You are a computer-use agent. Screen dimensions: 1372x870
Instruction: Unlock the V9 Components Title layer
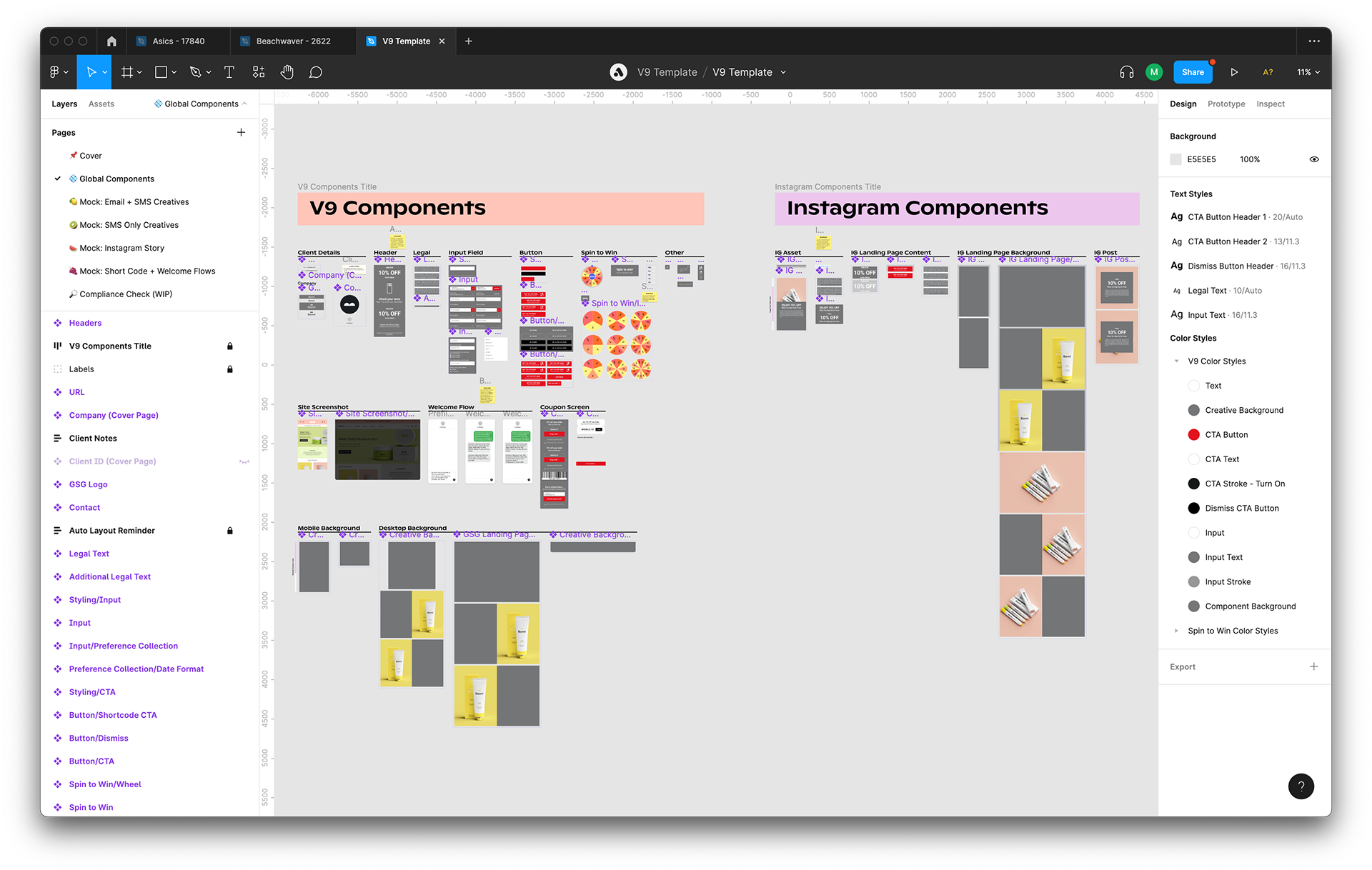pos(230,346)
